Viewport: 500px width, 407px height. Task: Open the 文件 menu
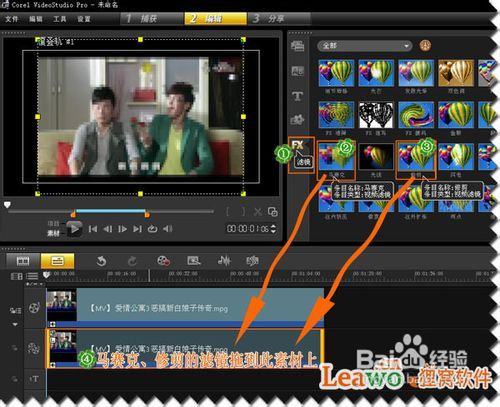(x=12, y=19)
